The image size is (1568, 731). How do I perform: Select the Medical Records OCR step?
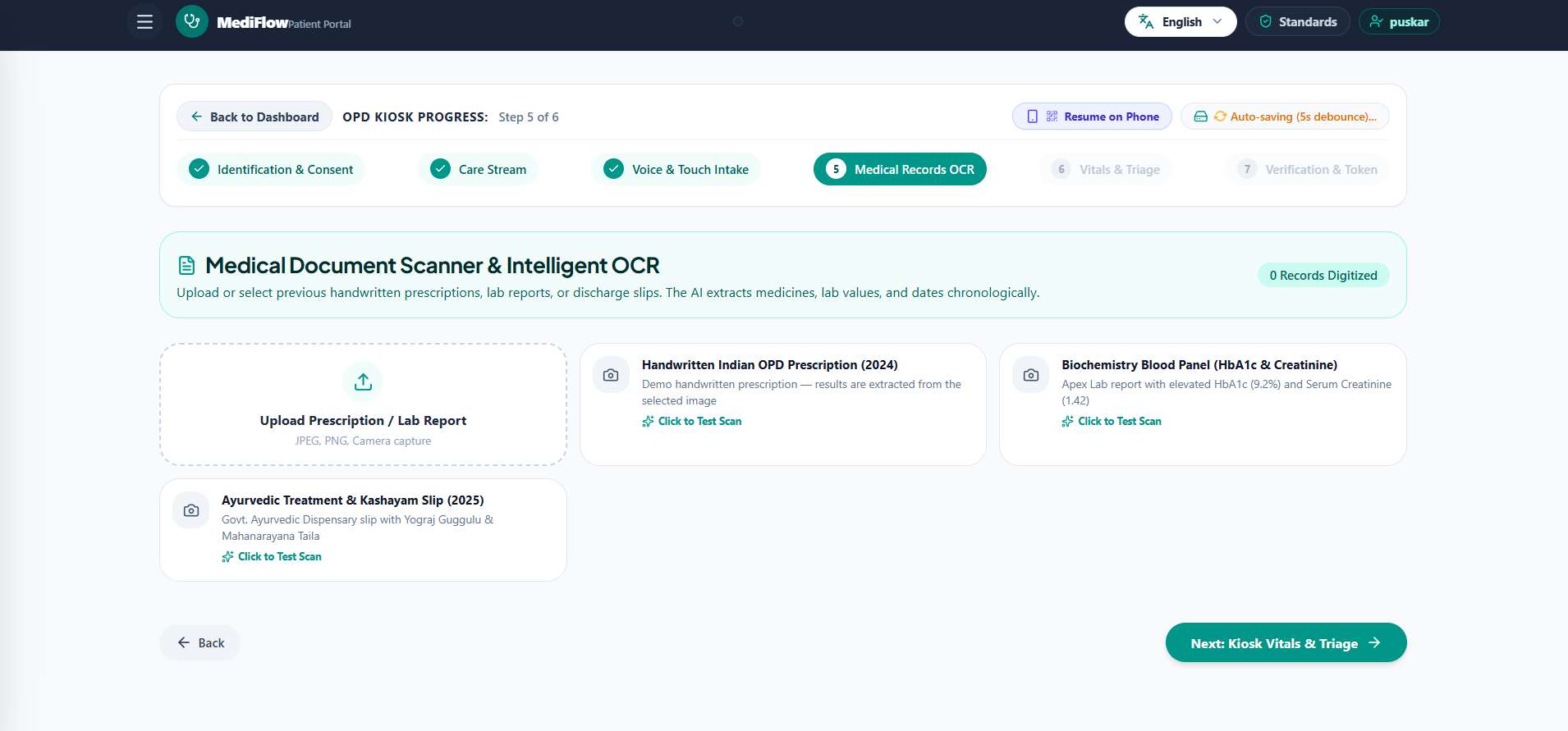click(x=900, y=169)
